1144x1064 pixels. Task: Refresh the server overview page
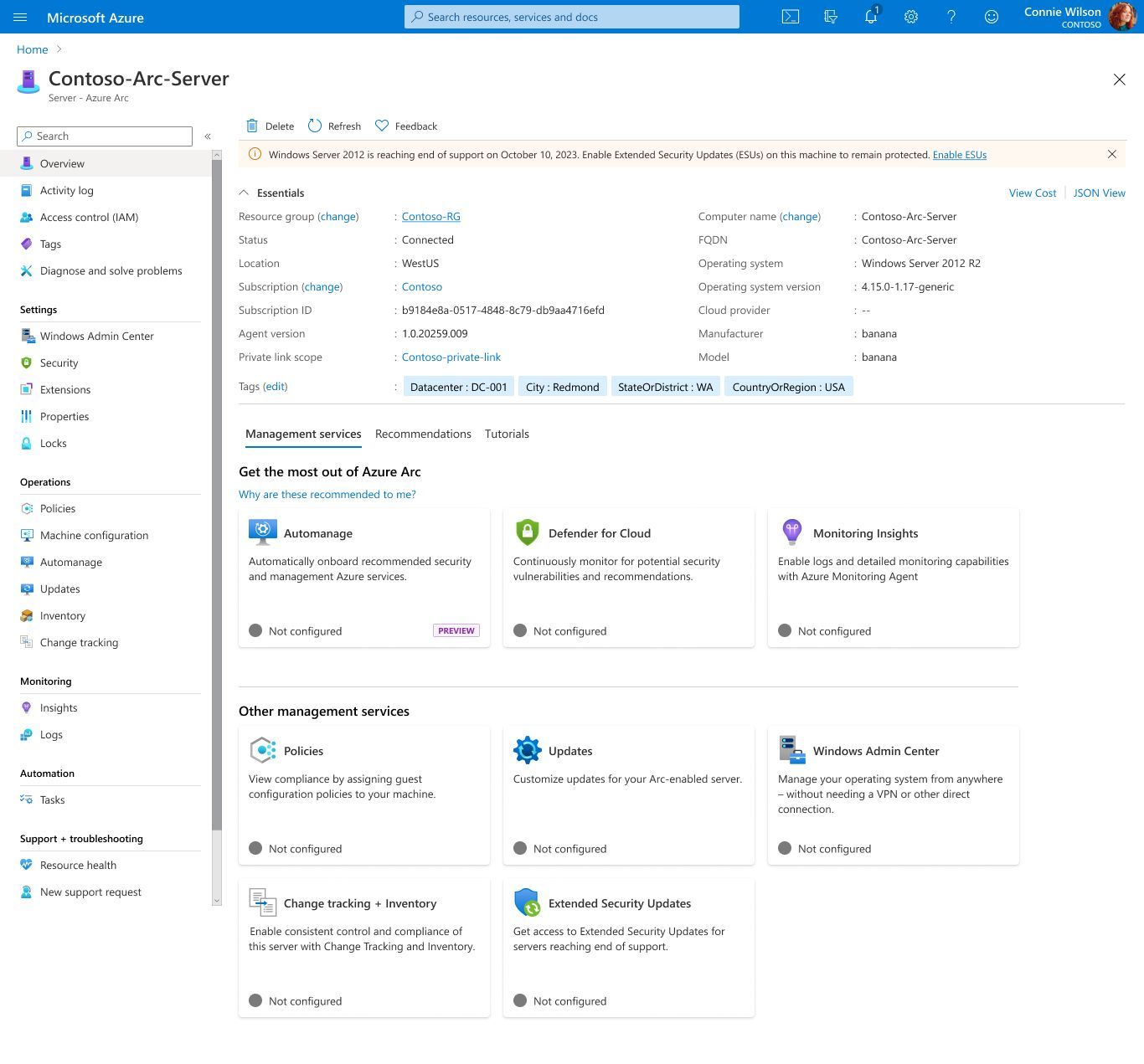(x=333, y=126)
